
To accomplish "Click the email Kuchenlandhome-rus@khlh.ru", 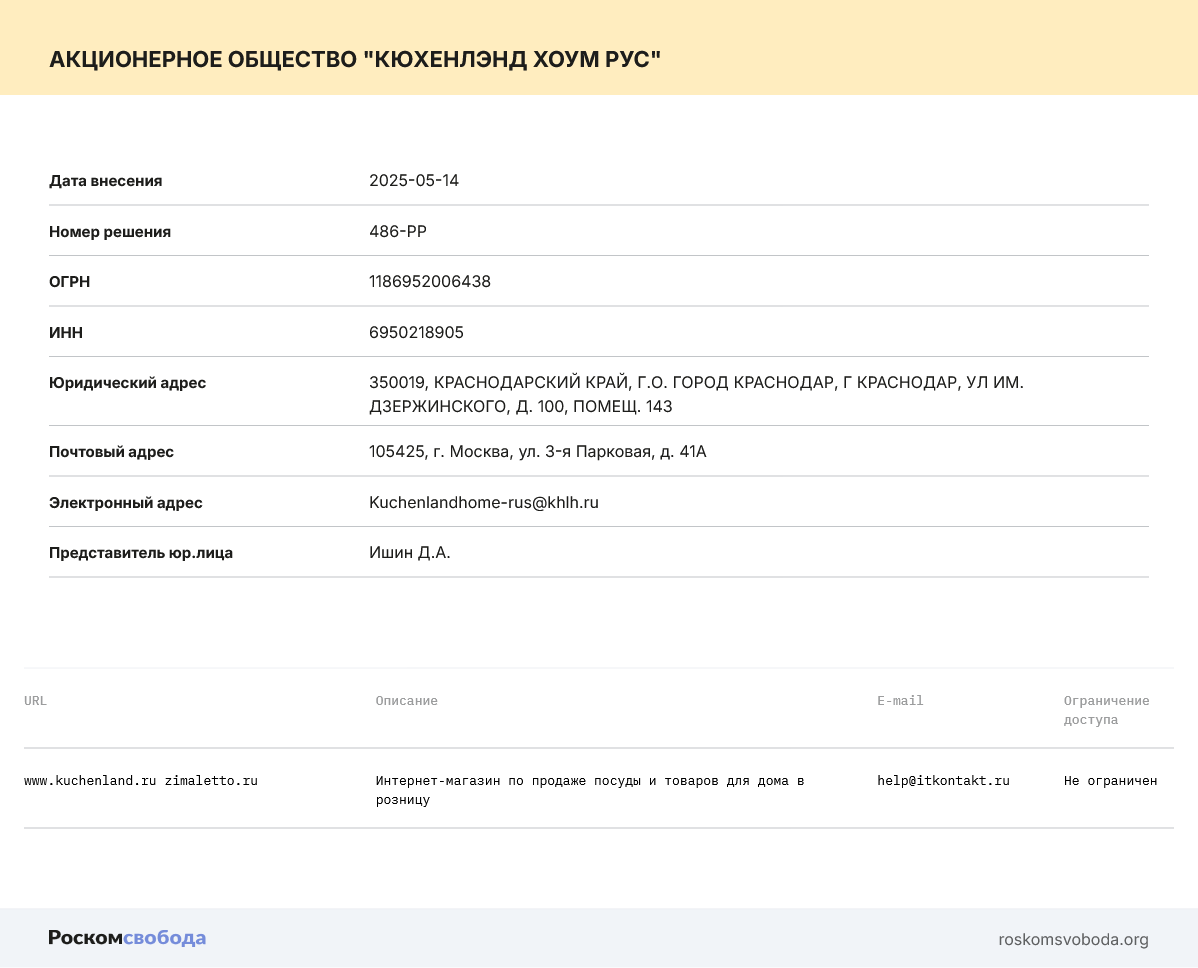I will coord(484,503).
